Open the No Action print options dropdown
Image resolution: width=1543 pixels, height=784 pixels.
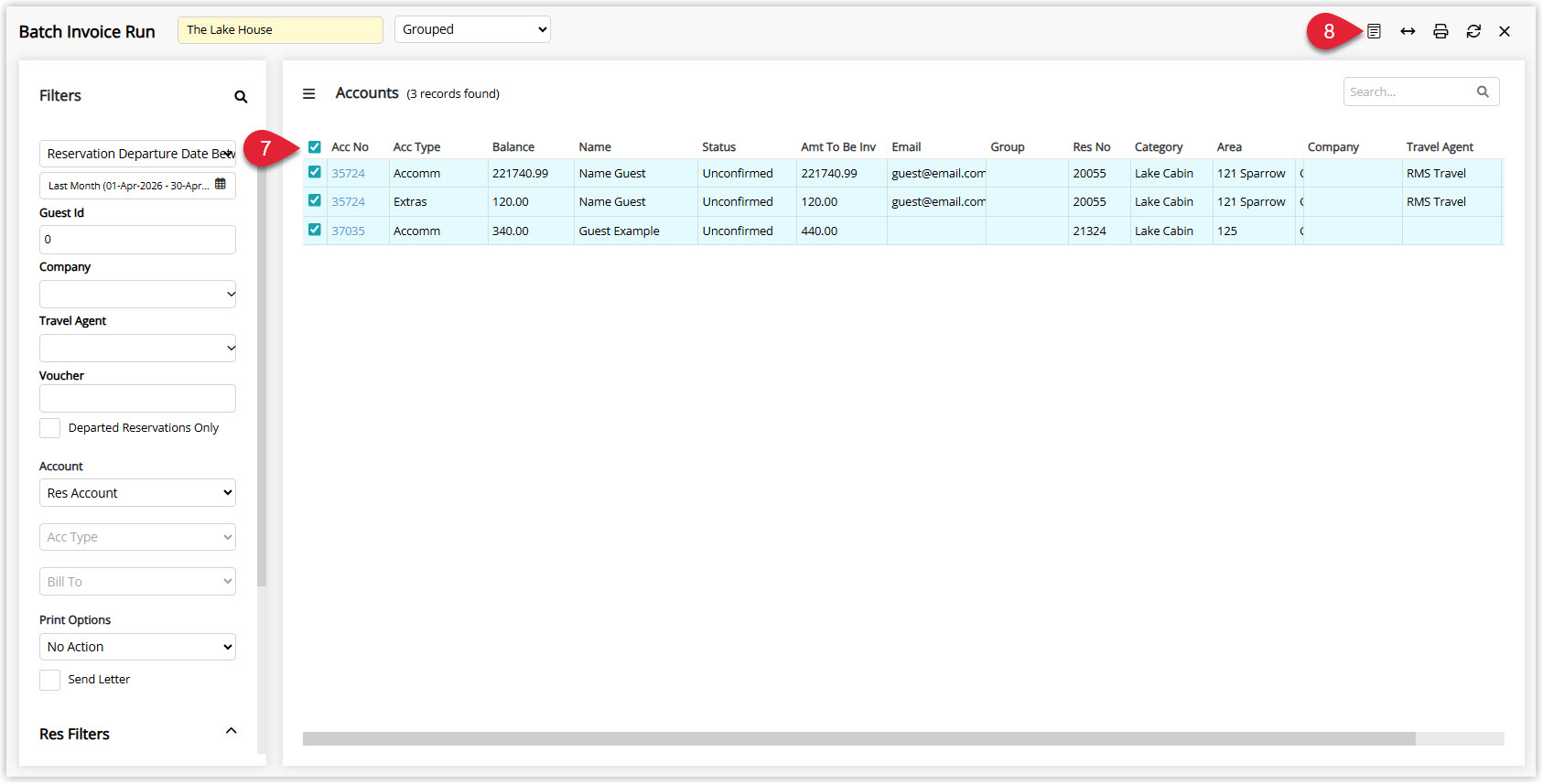pyautogui.click(x=137, y=647)
